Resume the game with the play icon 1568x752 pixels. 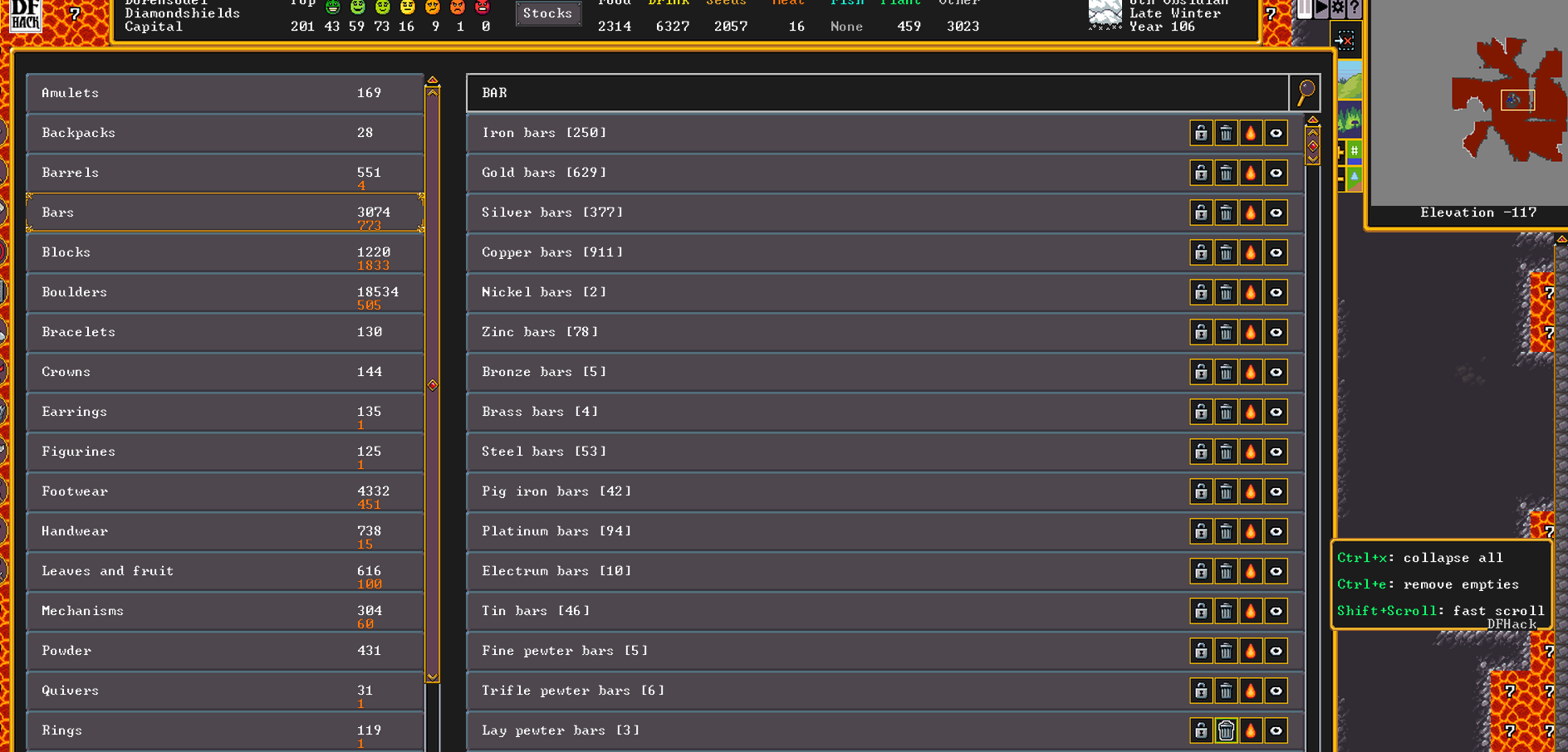(x=1321, y=8)
